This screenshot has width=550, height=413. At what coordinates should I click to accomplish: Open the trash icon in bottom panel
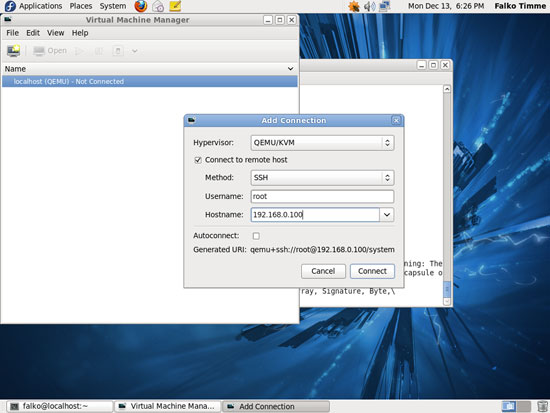[542, 406]
